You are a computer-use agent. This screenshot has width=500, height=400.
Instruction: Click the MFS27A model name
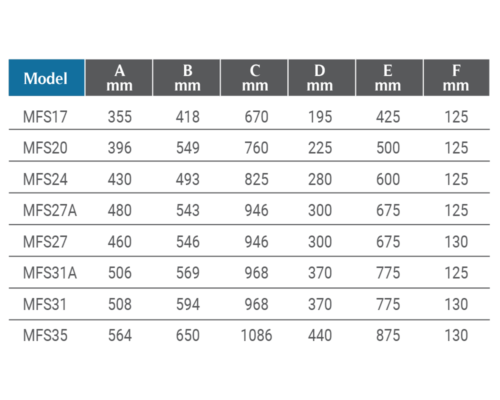coord(50,210)
